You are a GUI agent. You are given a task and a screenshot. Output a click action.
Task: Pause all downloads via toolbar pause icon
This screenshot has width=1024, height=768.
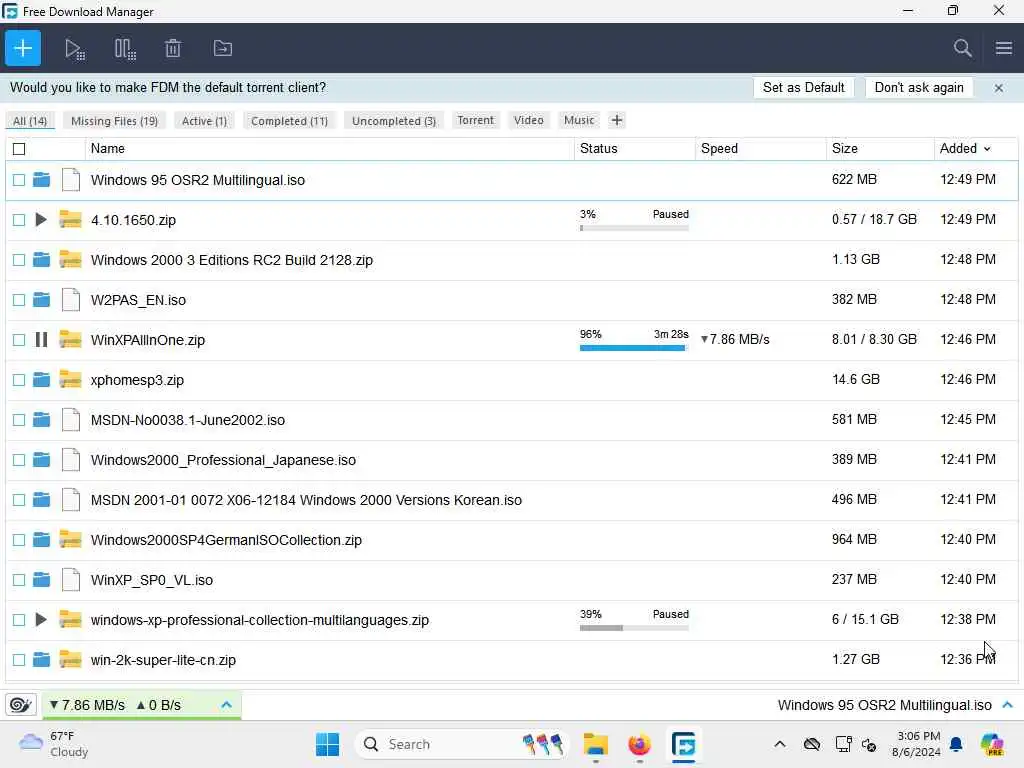(x=125, y=49)
